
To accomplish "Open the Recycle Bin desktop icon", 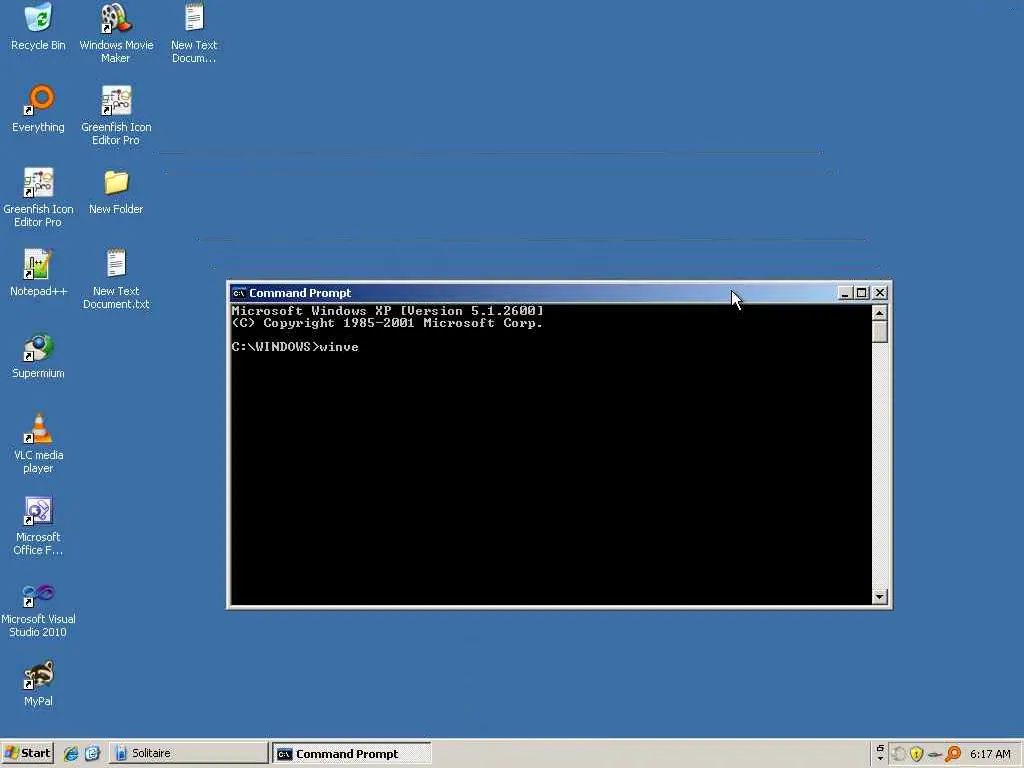I will click(38, 27).
